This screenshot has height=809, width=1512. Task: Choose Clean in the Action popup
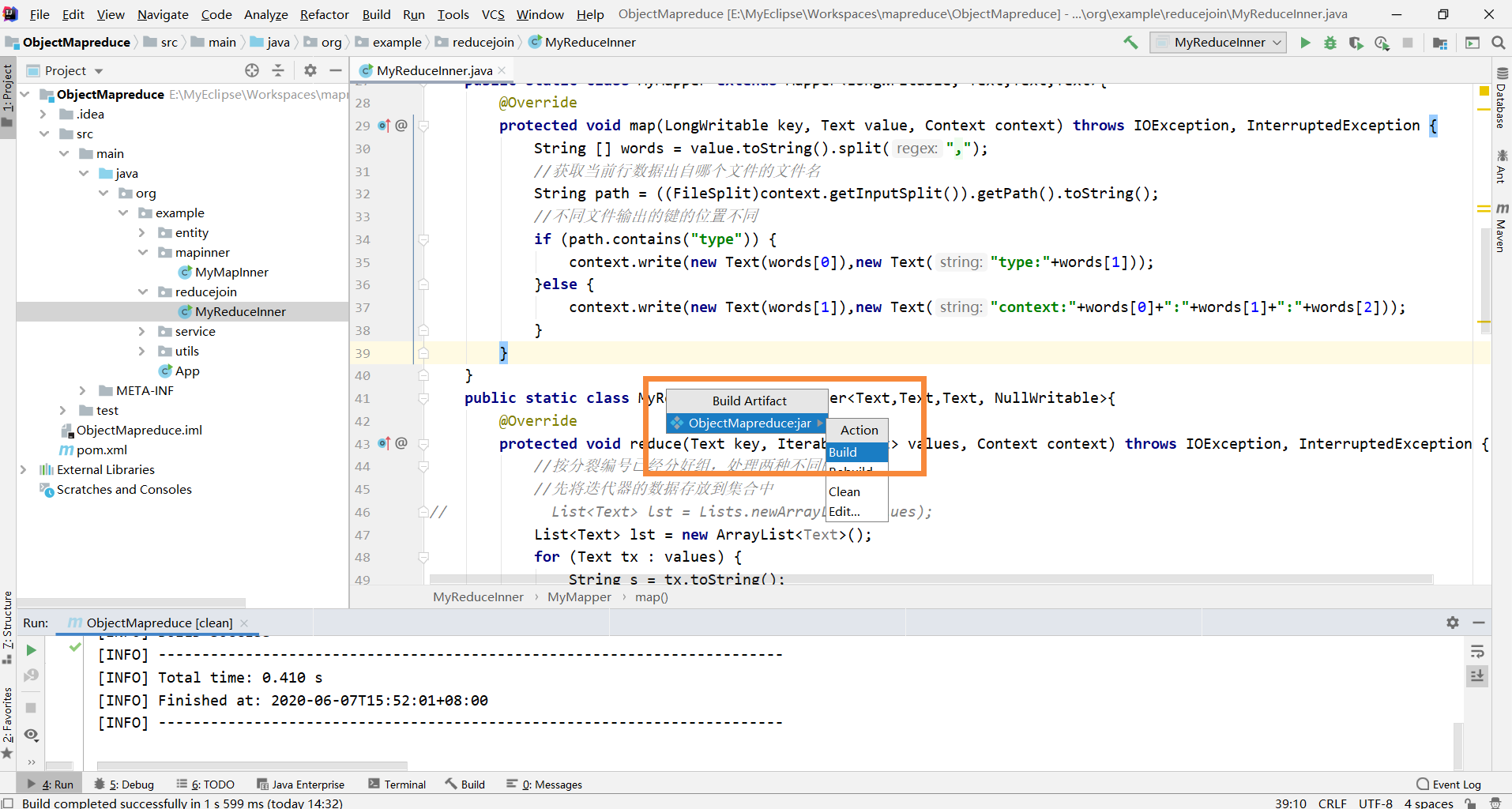tap(856, 491)
